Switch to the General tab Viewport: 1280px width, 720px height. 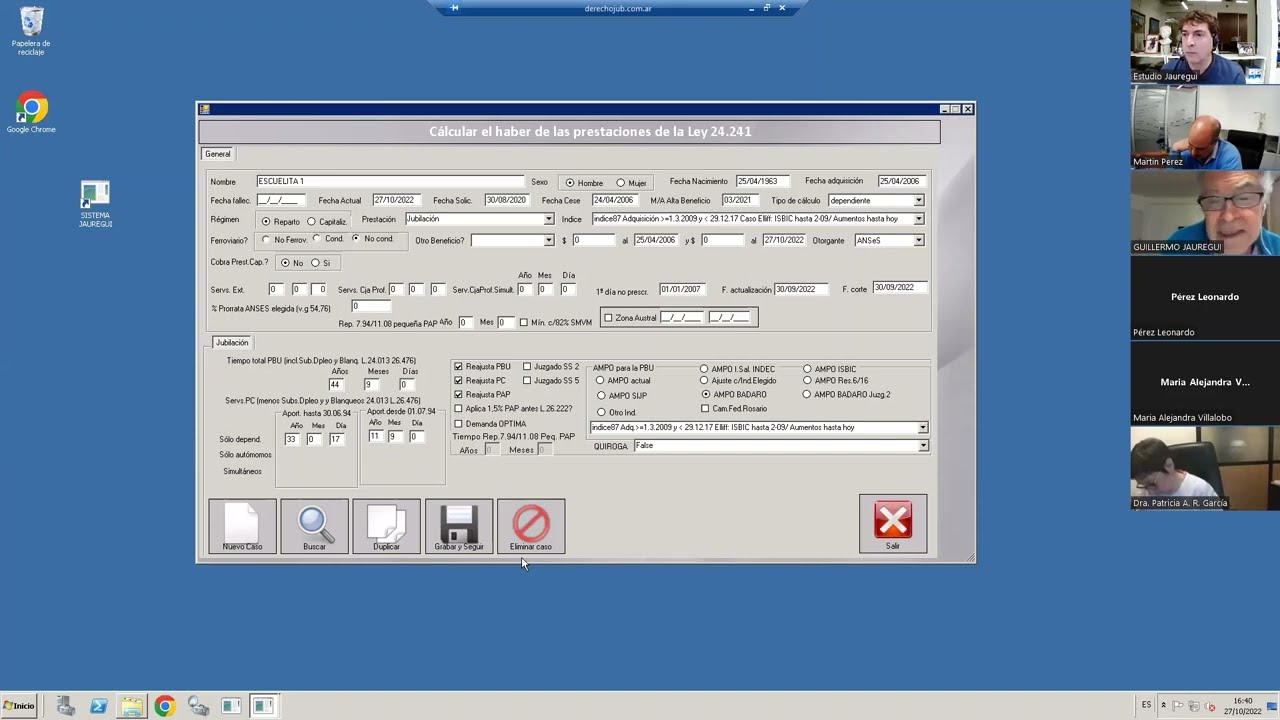tap(218, 154)
